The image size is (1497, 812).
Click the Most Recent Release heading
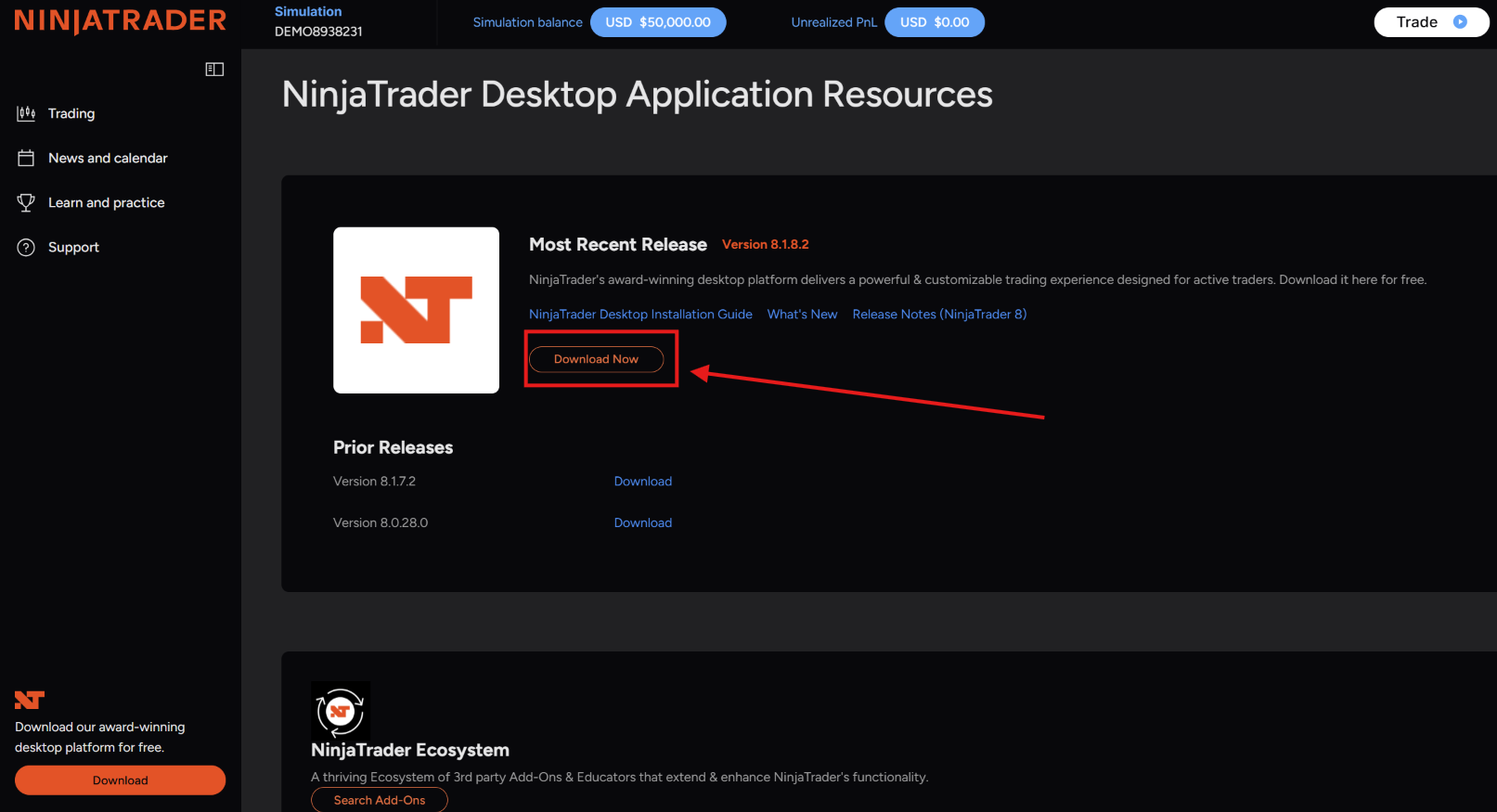coord(618,244)
